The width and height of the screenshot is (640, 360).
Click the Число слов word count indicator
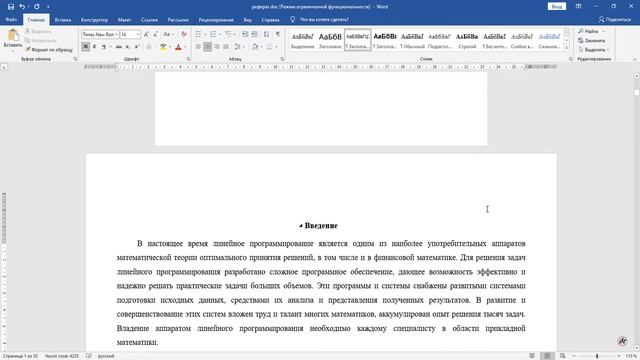coord(62,356)
